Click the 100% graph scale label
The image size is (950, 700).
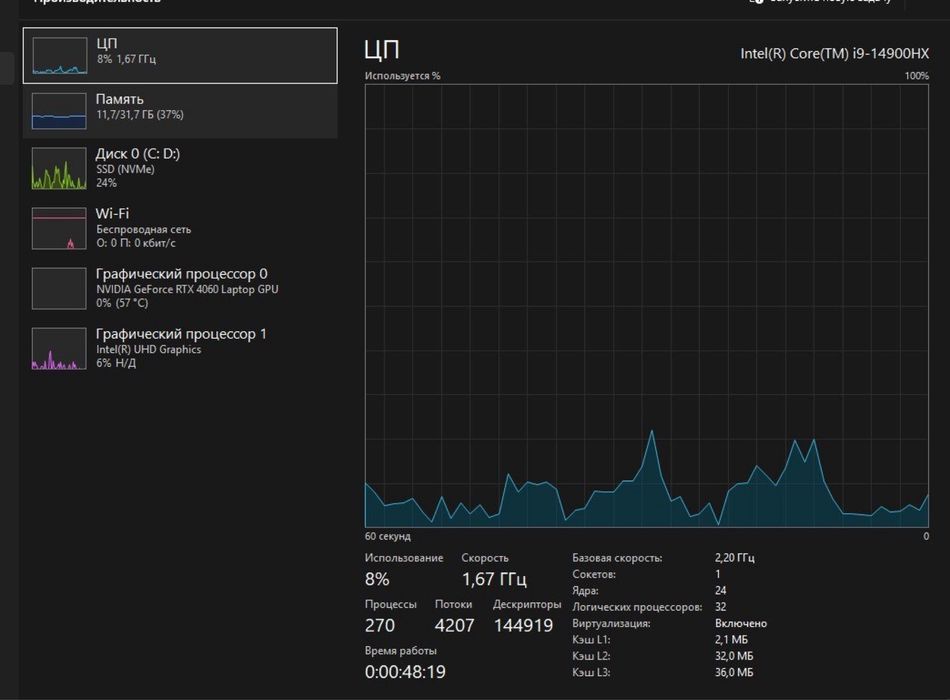(x=917, y=76)
